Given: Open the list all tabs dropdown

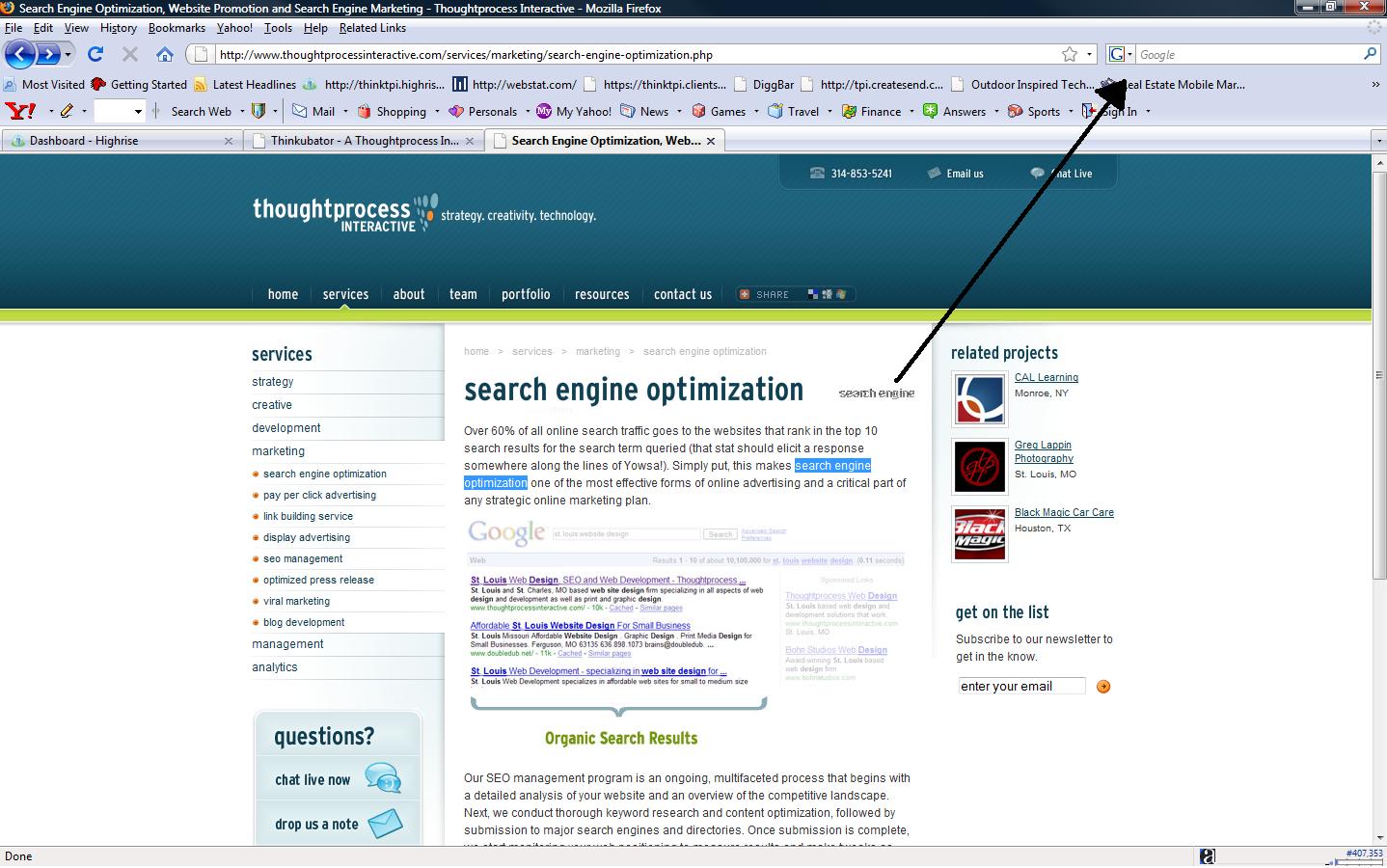Looking at the screenshot, I should point(1379,141).
